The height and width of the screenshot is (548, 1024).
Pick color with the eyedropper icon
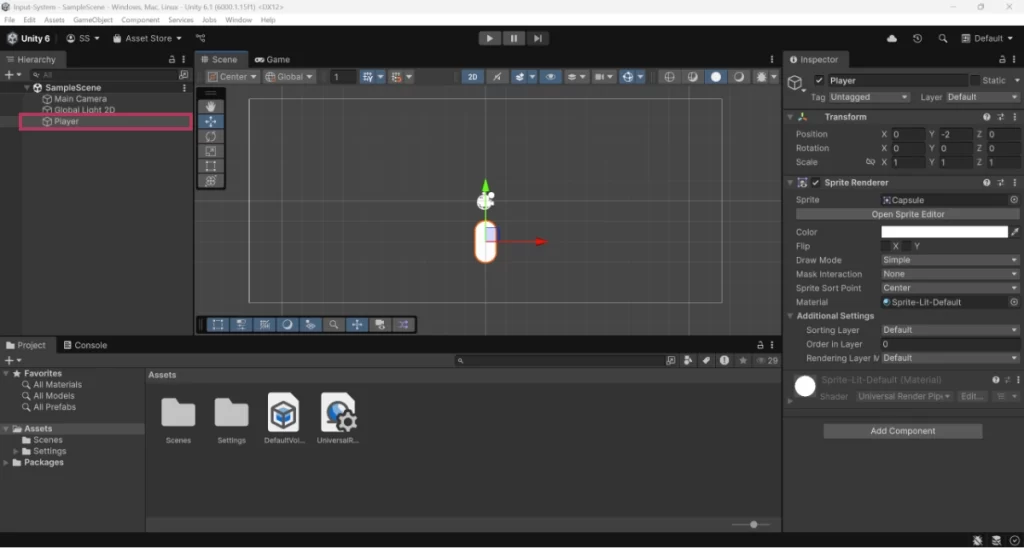[x=1015, y=232]
